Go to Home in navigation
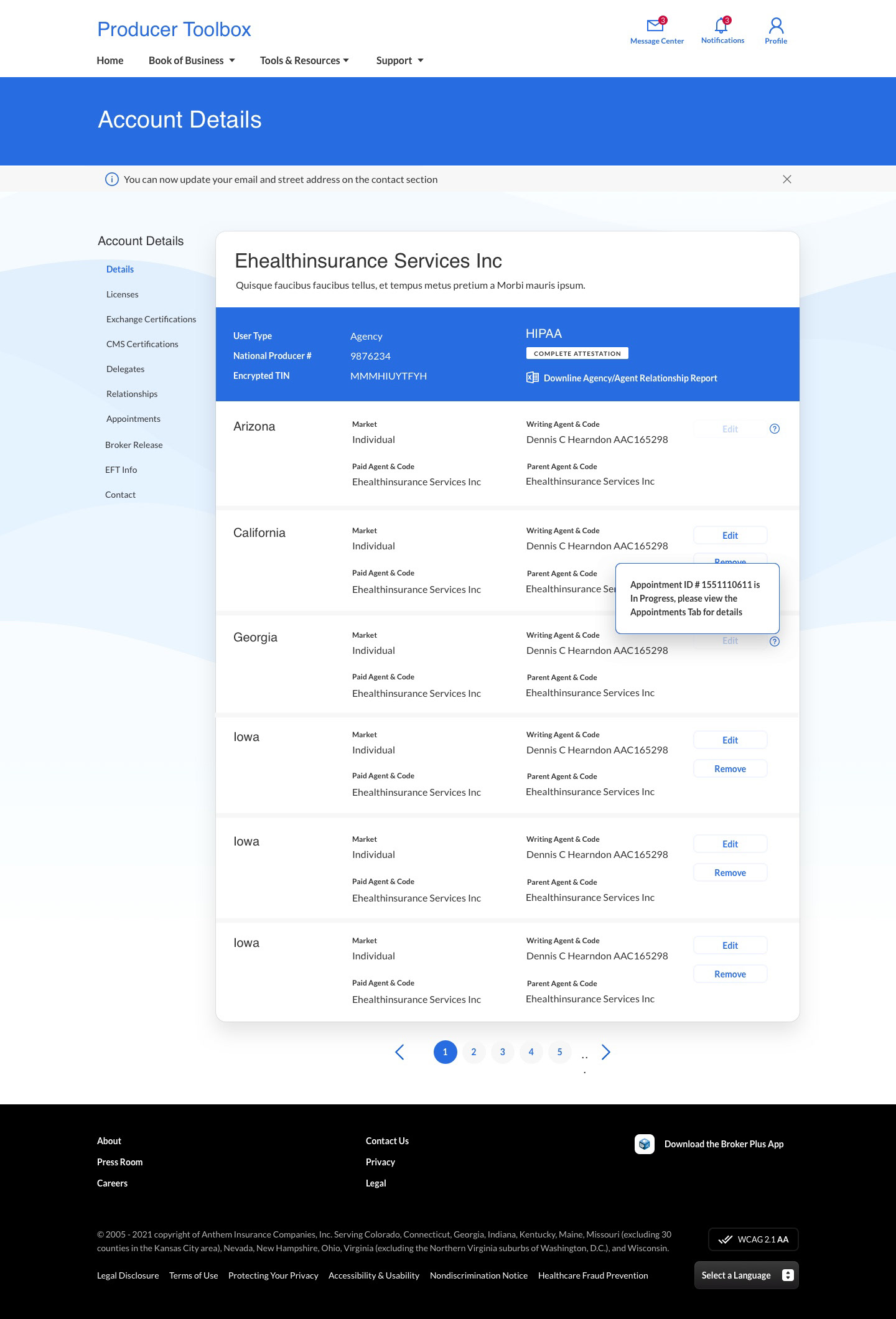The height and width of the screenshot is (1319, 896). point(110,60)
